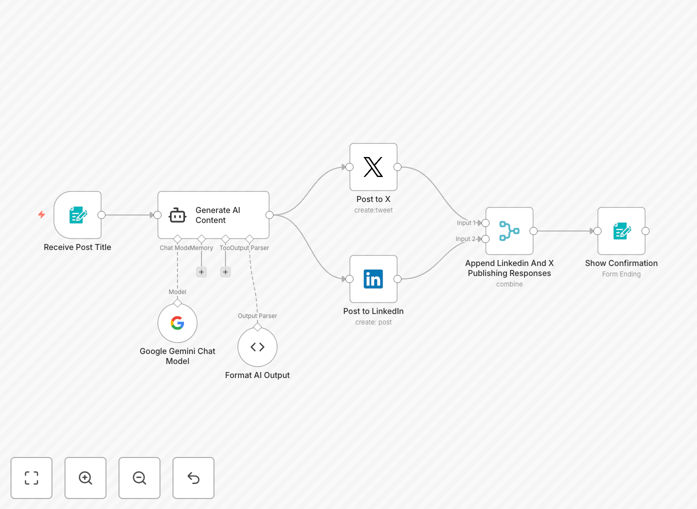Viewport: 697px width, 509px height.
Task: Click the 'Show Confirmation' label
Action: 621,263
